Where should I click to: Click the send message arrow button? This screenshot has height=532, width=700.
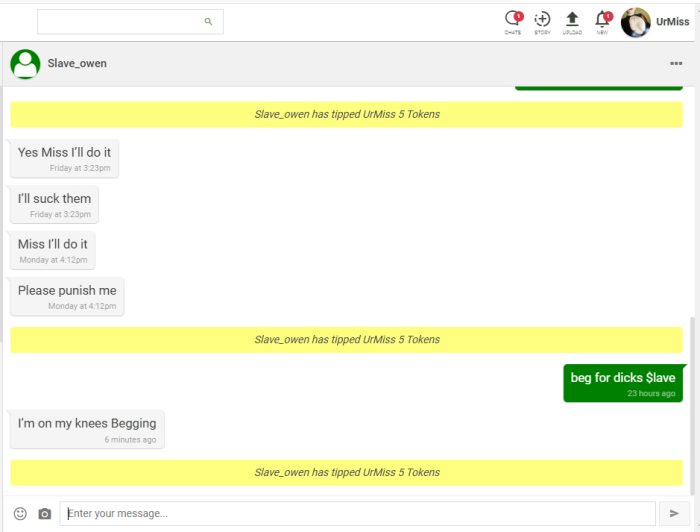tap(674, 514)
